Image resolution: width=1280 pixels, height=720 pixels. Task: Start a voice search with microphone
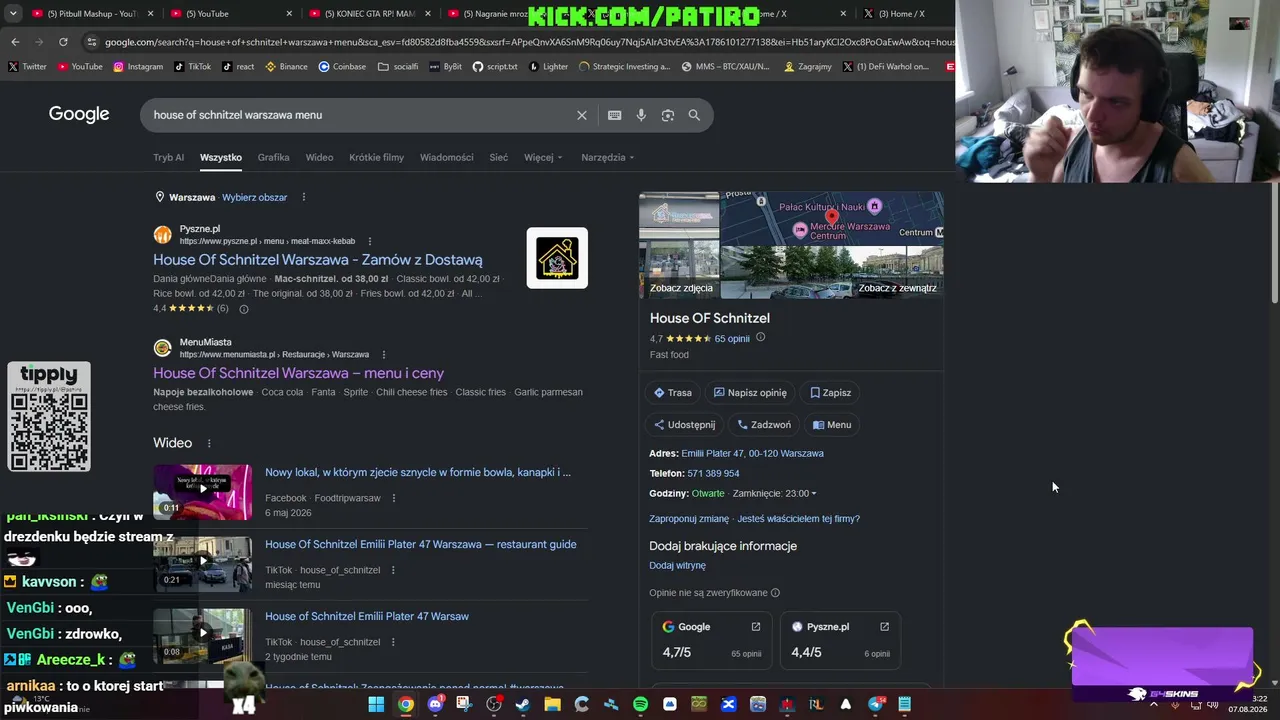pyautogui.click(x=641, y=115)
